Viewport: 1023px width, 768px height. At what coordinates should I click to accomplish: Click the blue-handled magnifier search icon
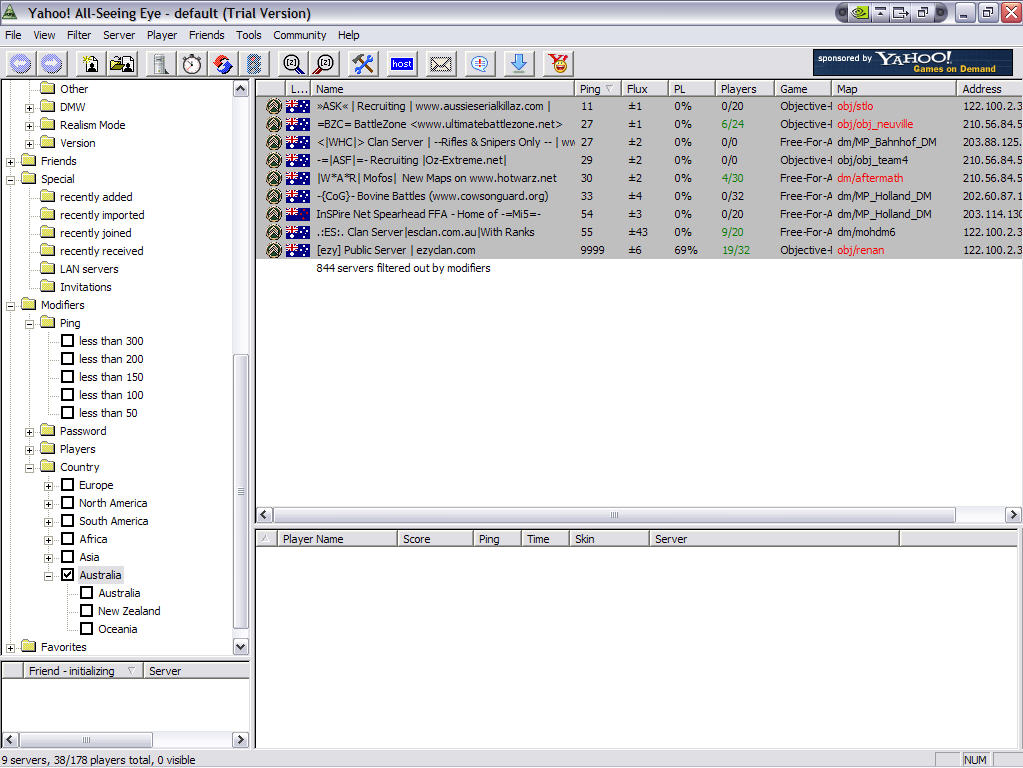(293, 63)
